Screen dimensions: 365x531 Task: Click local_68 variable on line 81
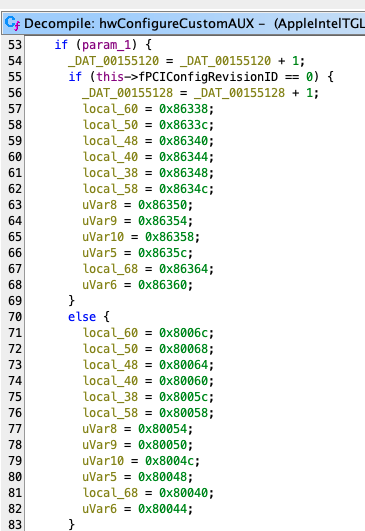[110, 493]
